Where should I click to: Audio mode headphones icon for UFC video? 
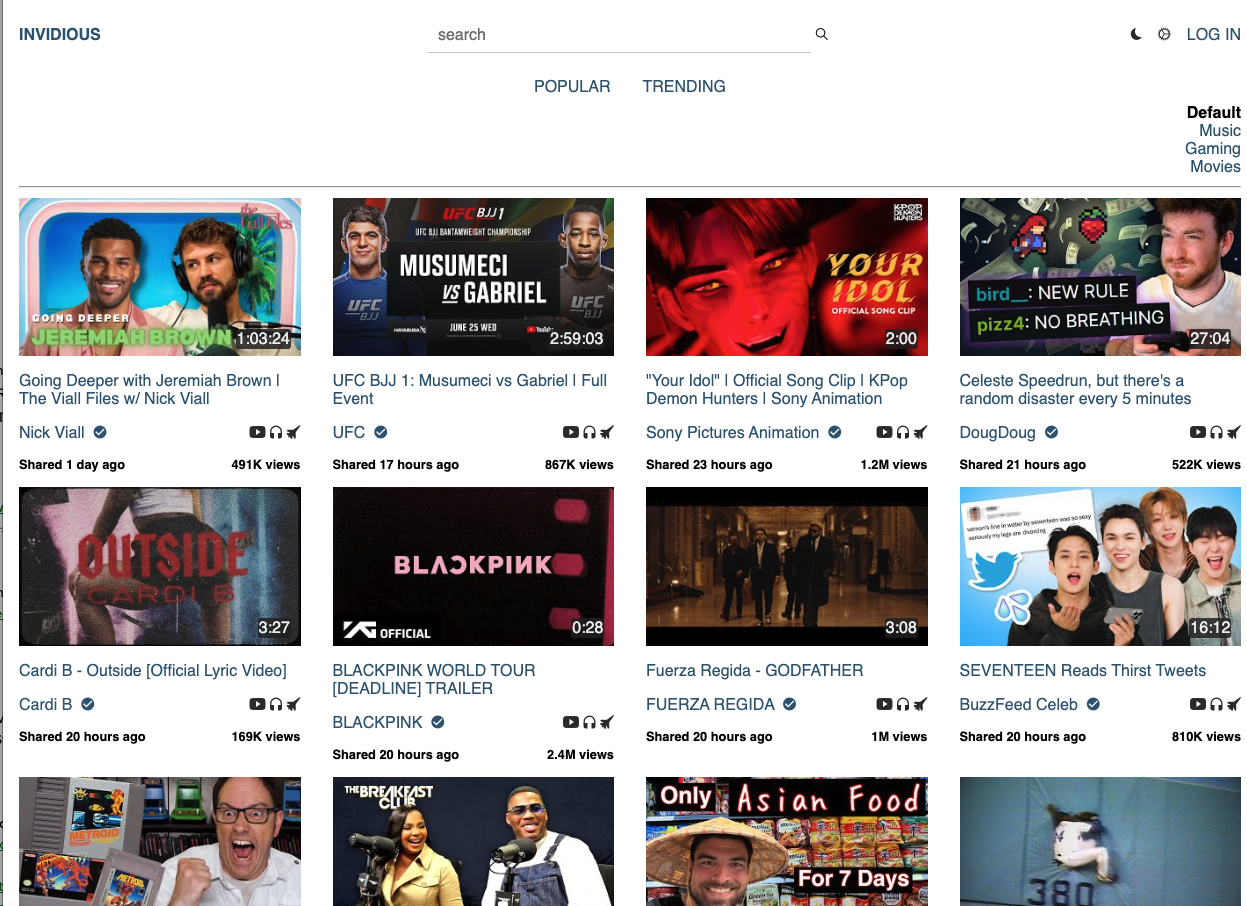590,432
